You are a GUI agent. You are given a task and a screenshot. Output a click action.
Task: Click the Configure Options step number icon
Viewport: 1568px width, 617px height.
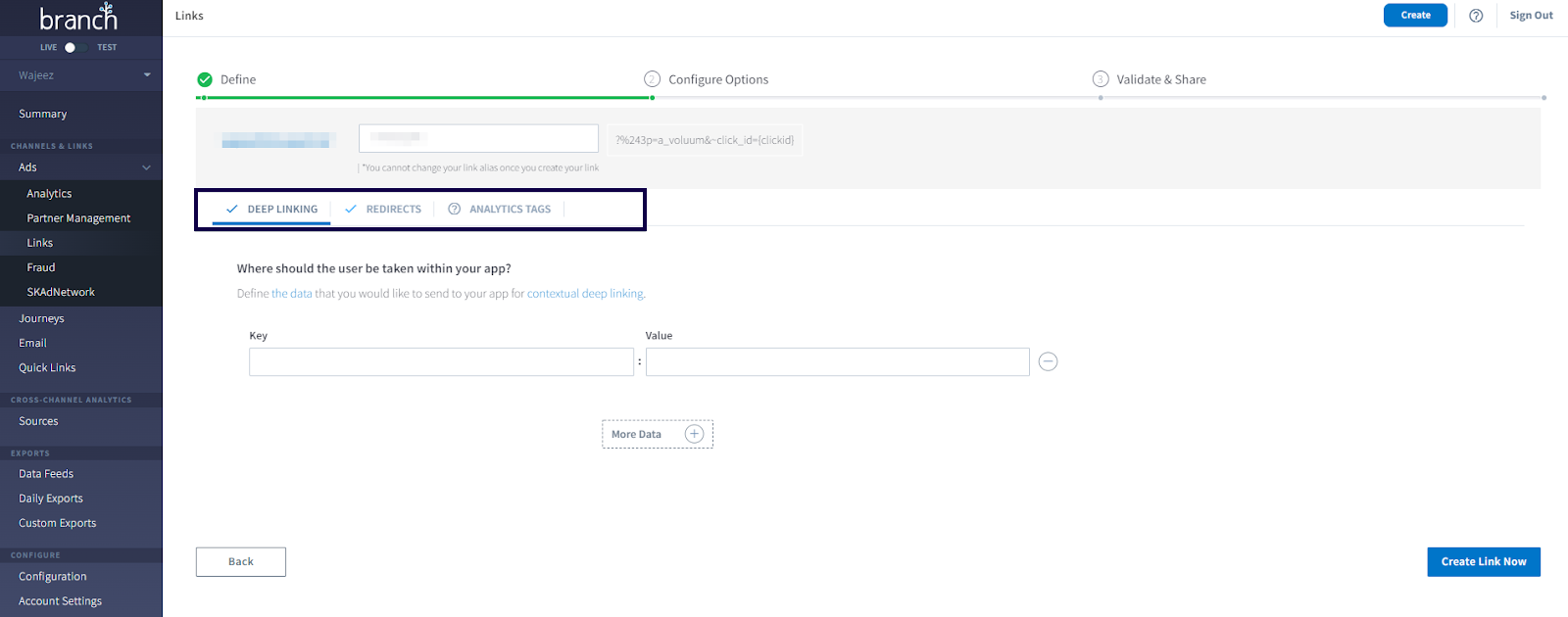click(652, 79)
